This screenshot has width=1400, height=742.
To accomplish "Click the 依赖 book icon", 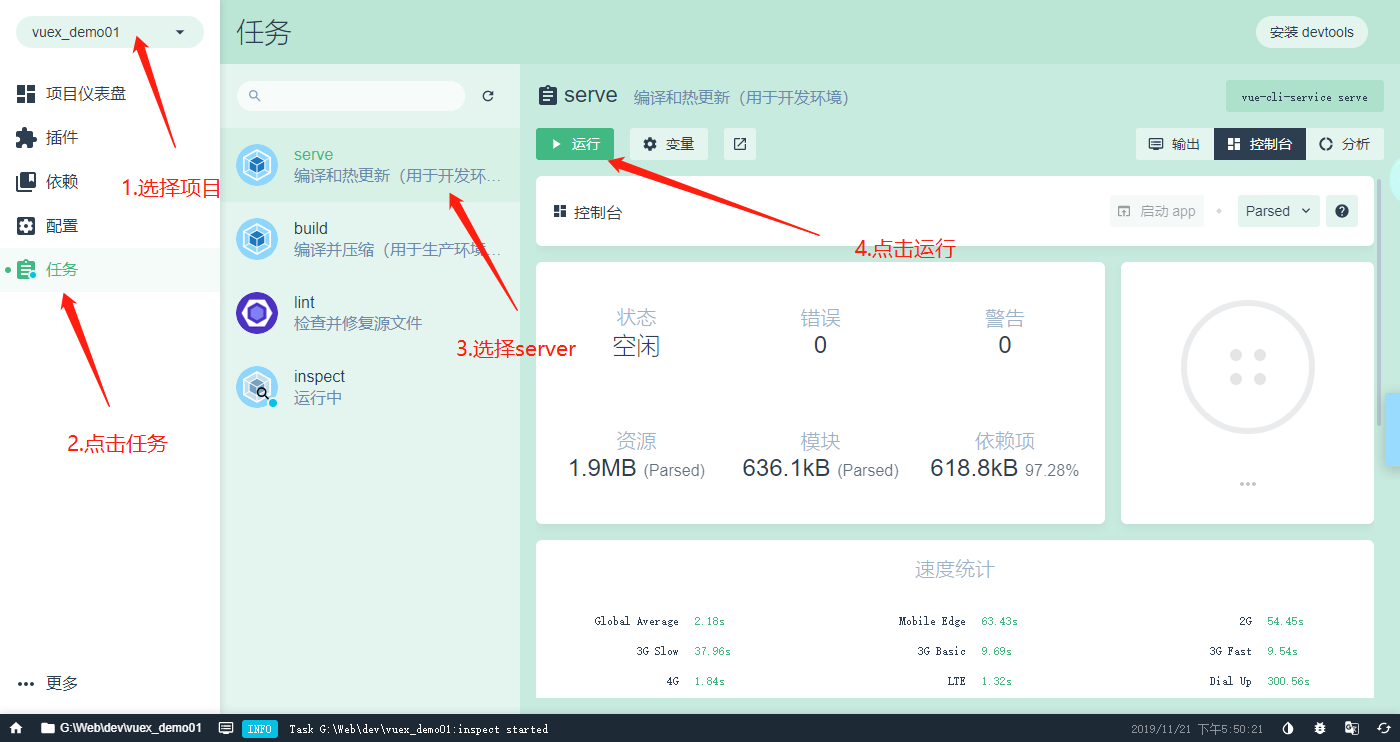I will click(26, 182).
